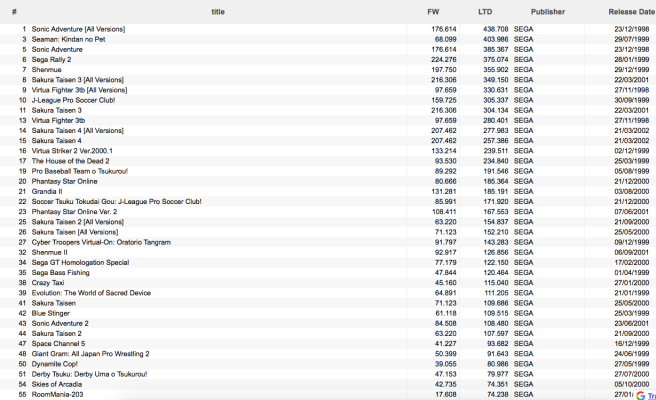
Task: Select LTD value 239.511 for Virtua Striker 2
Action: coord(496,151)
